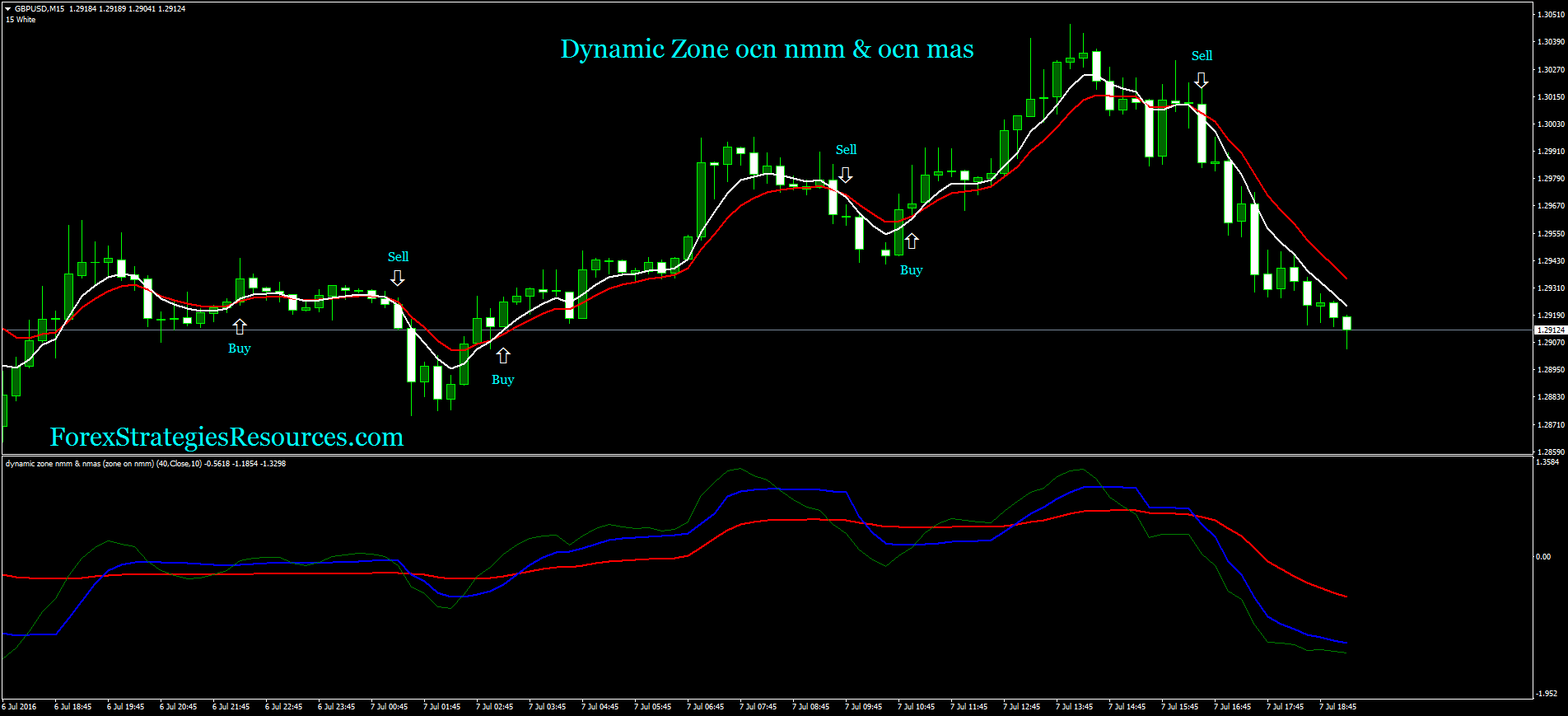Click price level 1.30270 on the axis

(1551, 69)
